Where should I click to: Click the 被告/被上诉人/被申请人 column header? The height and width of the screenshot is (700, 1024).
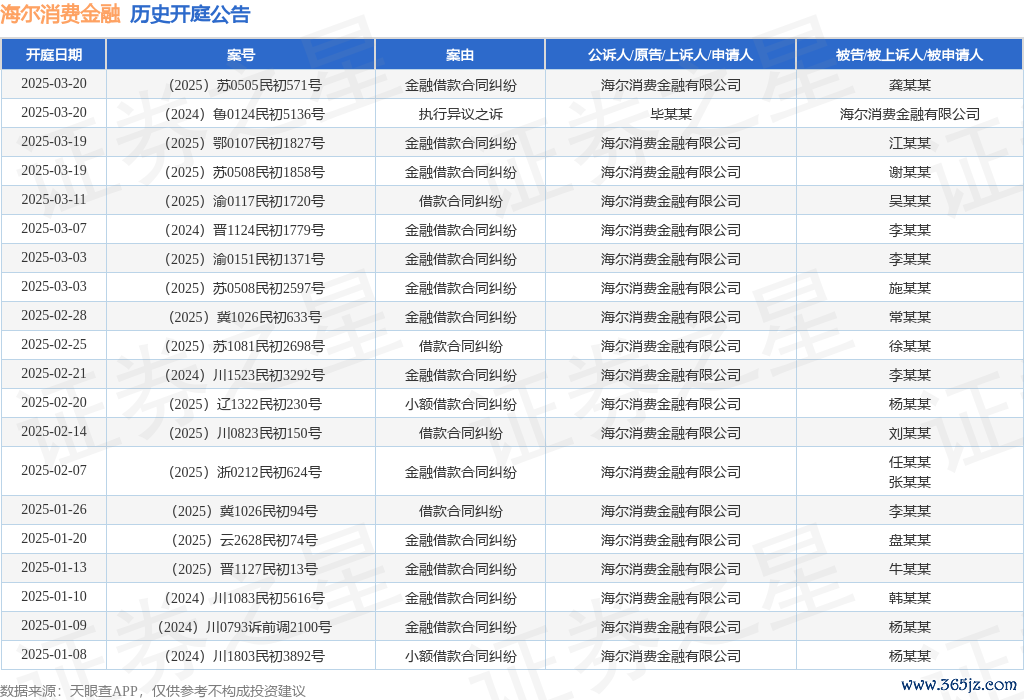tap(909, 55)
